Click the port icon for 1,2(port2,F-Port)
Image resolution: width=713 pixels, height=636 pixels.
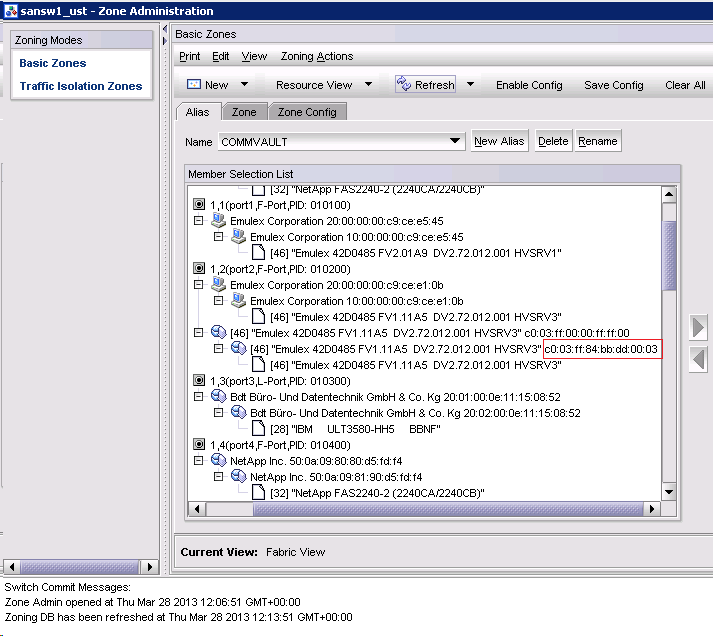(199, 268)
